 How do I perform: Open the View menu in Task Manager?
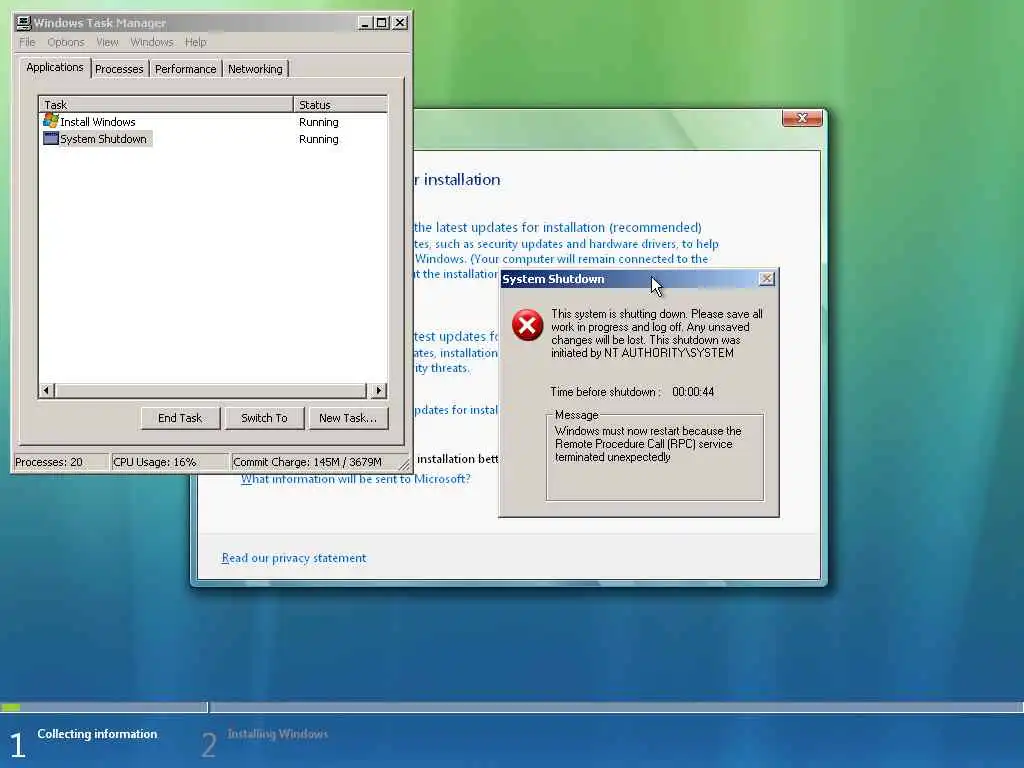[107, 42]
